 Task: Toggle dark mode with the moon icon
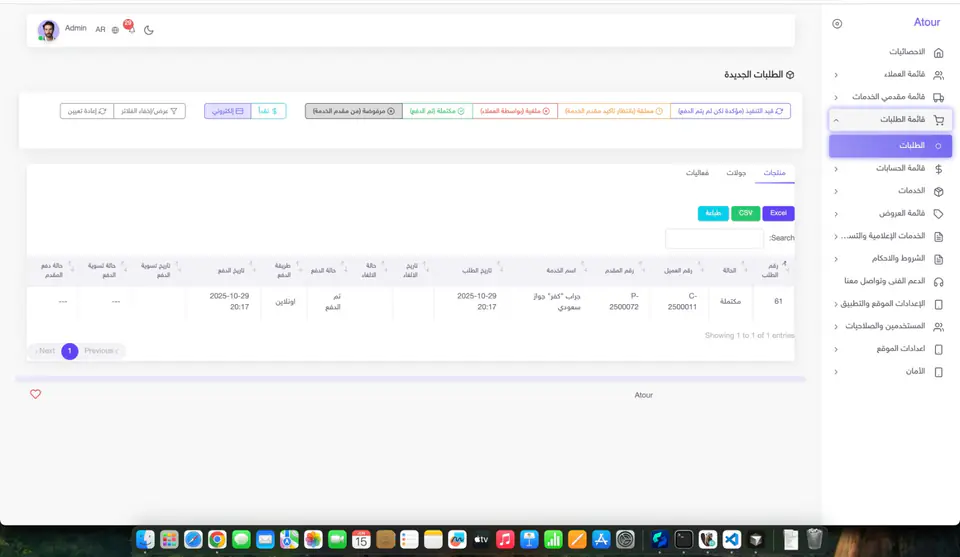[x=149, y=30]
